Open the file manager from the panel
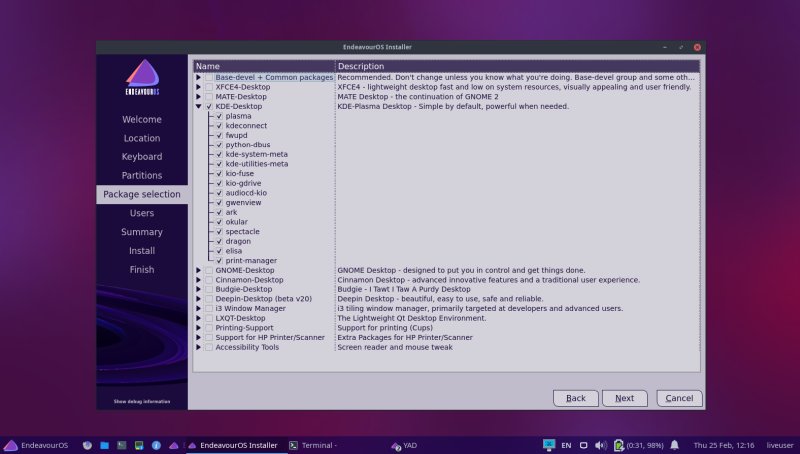This screenshot has width=800, height=454. pos(105,445)
